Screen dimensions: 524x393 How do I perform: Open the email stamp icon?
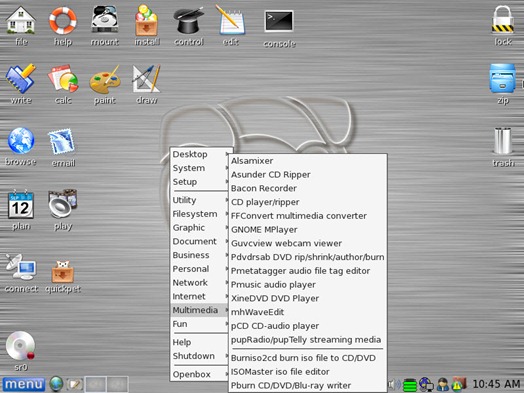pyautogui.click(x=62, y=142)
